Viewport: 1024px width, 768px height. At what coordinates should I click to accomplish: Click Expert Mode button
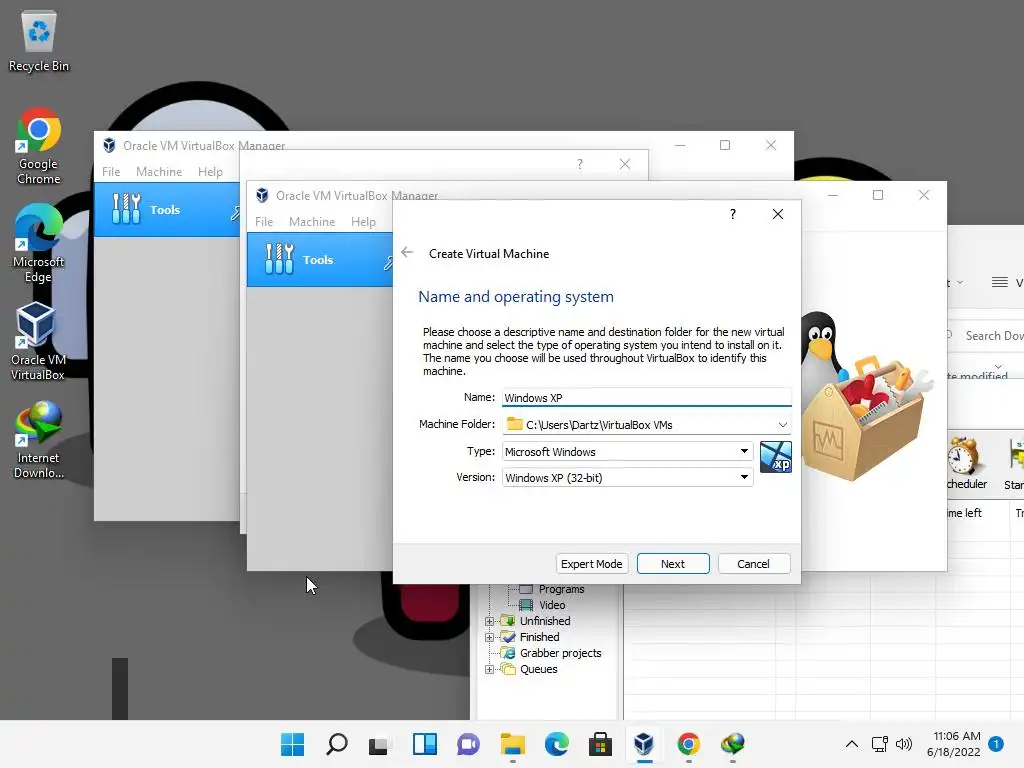592,564
